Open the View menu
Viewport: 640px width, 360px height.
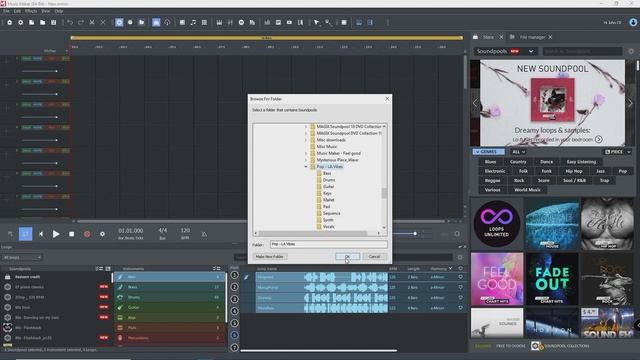click(x=46, y=11)
